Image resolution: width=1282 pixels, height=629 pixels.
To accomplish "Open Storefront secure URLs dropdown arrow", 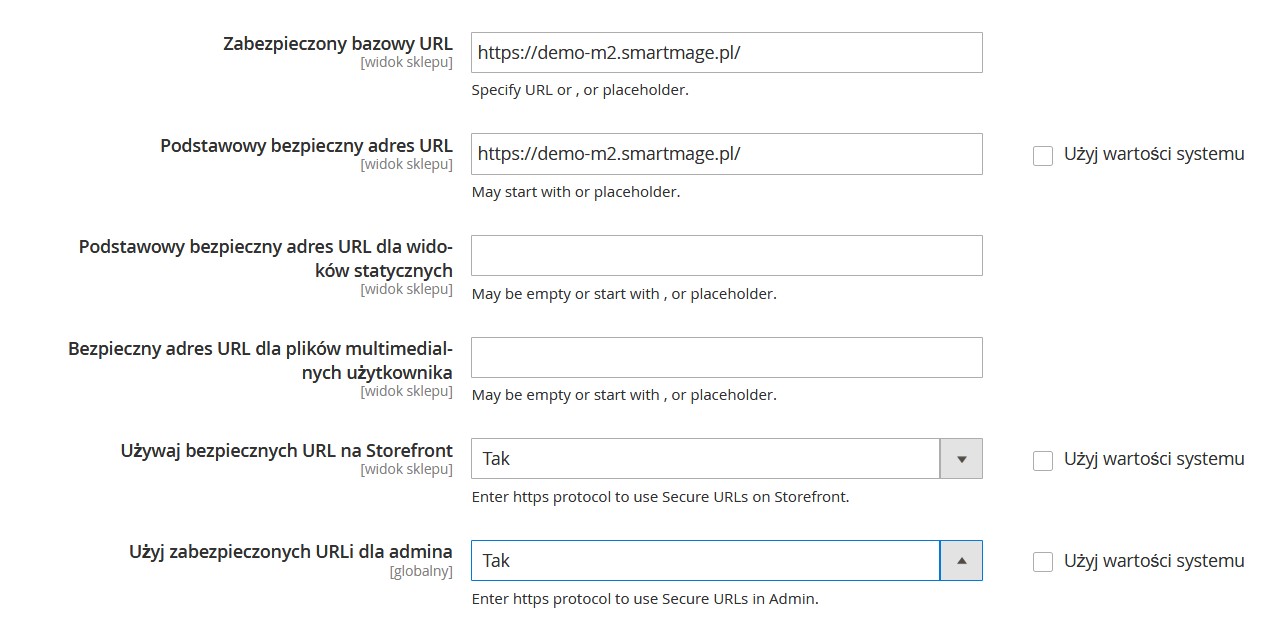I will pos(961,459).
